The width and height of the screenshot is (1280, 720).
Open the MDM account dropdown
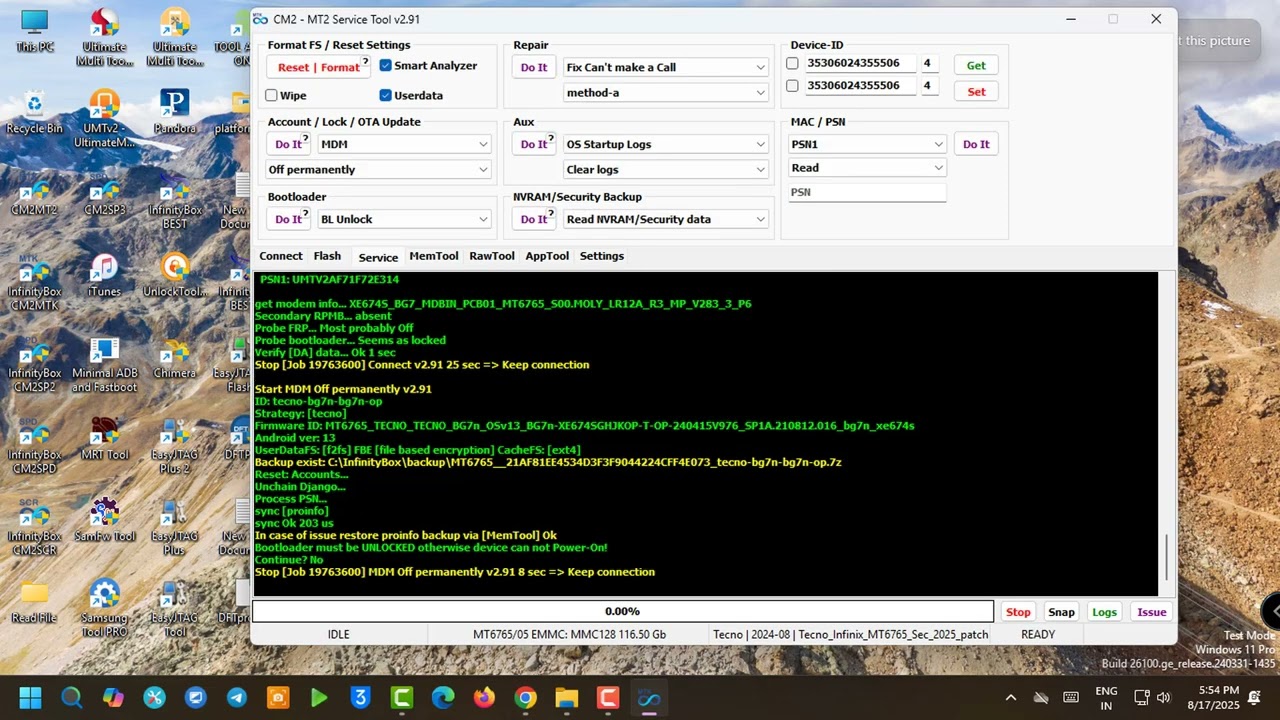tap(404, 144)
